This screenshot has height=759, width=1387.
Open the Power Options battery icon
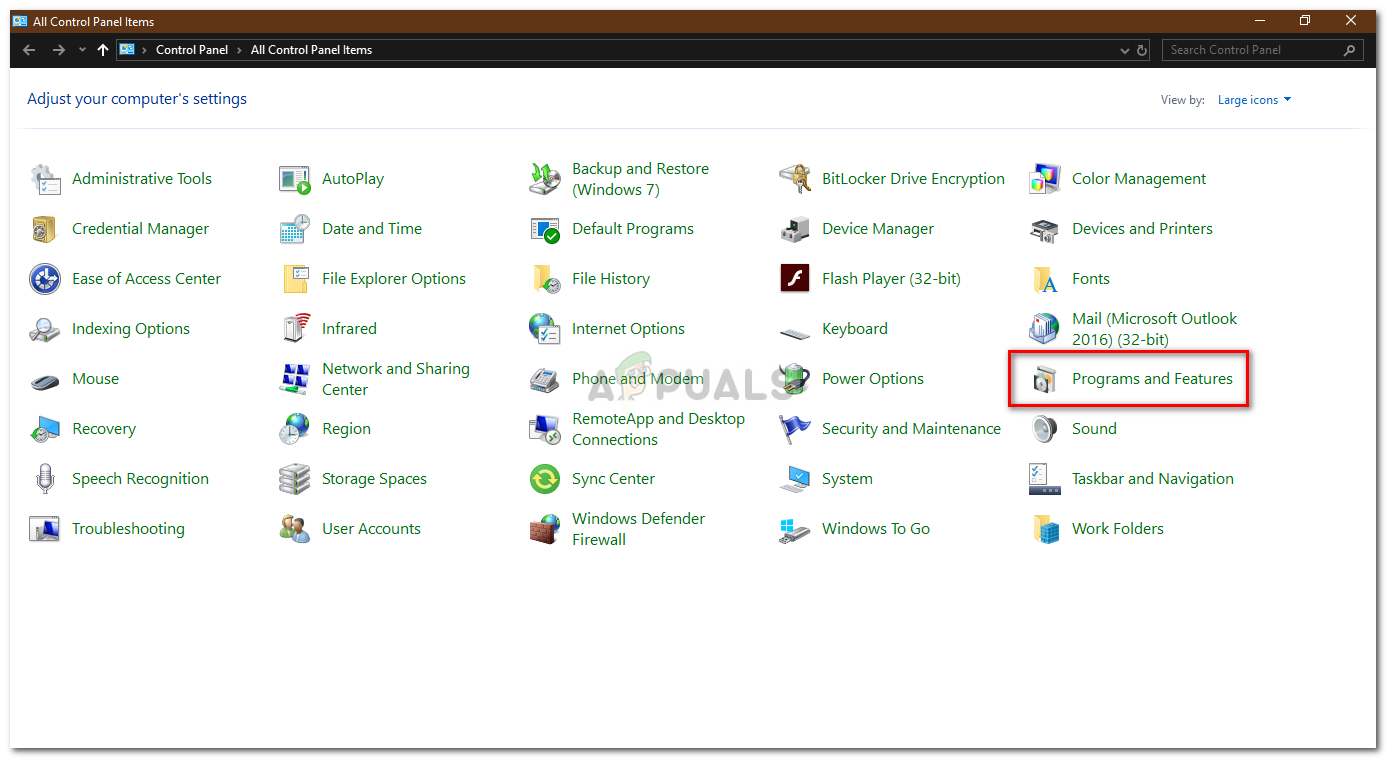click(795, 379)
